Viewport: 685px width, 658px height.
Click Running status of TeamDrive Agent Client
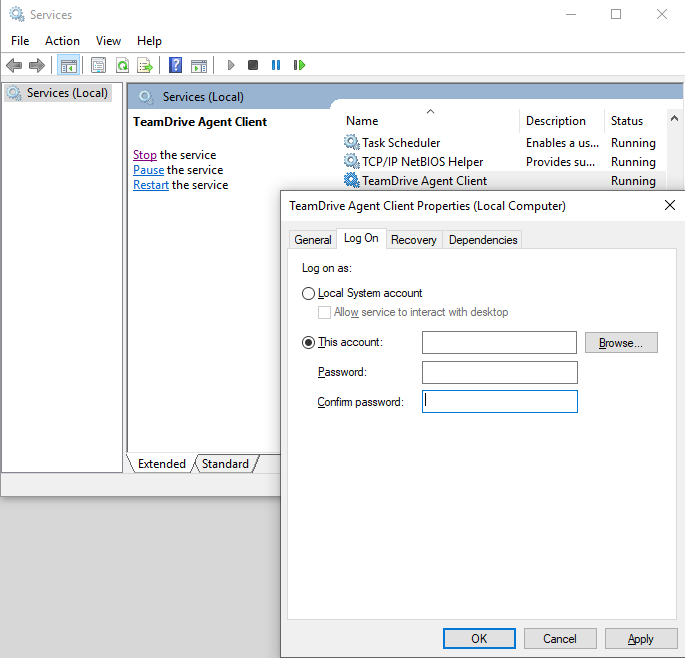633,180
